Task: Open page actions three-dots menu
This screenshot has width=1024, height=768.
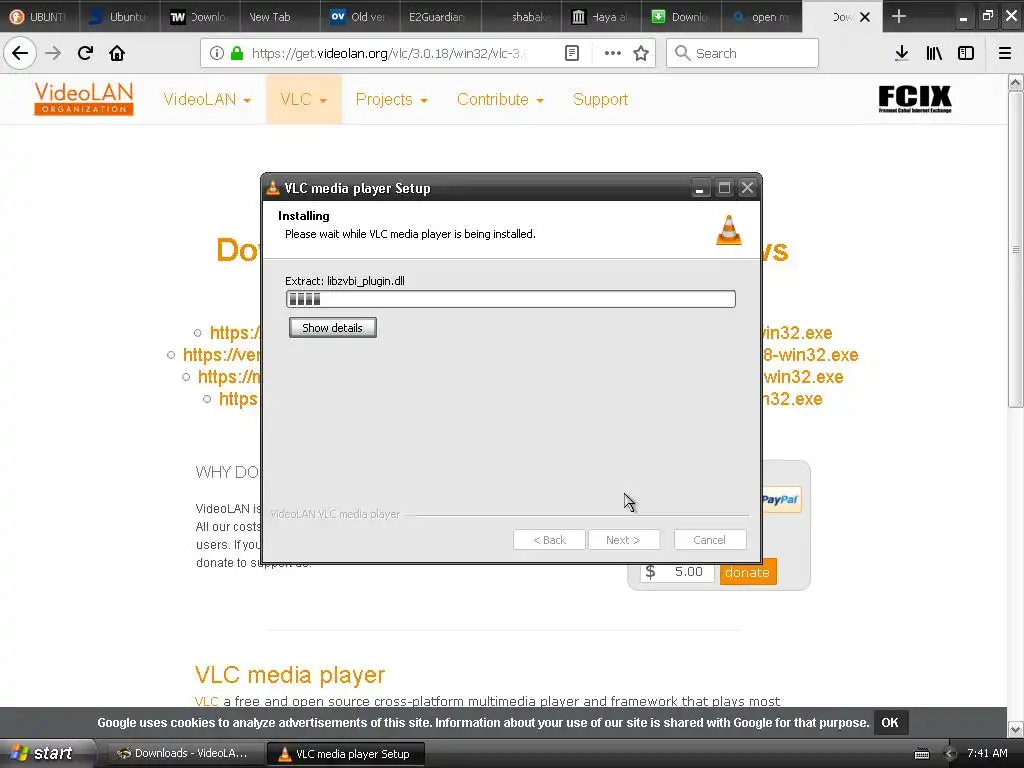Action: point(613,53)
